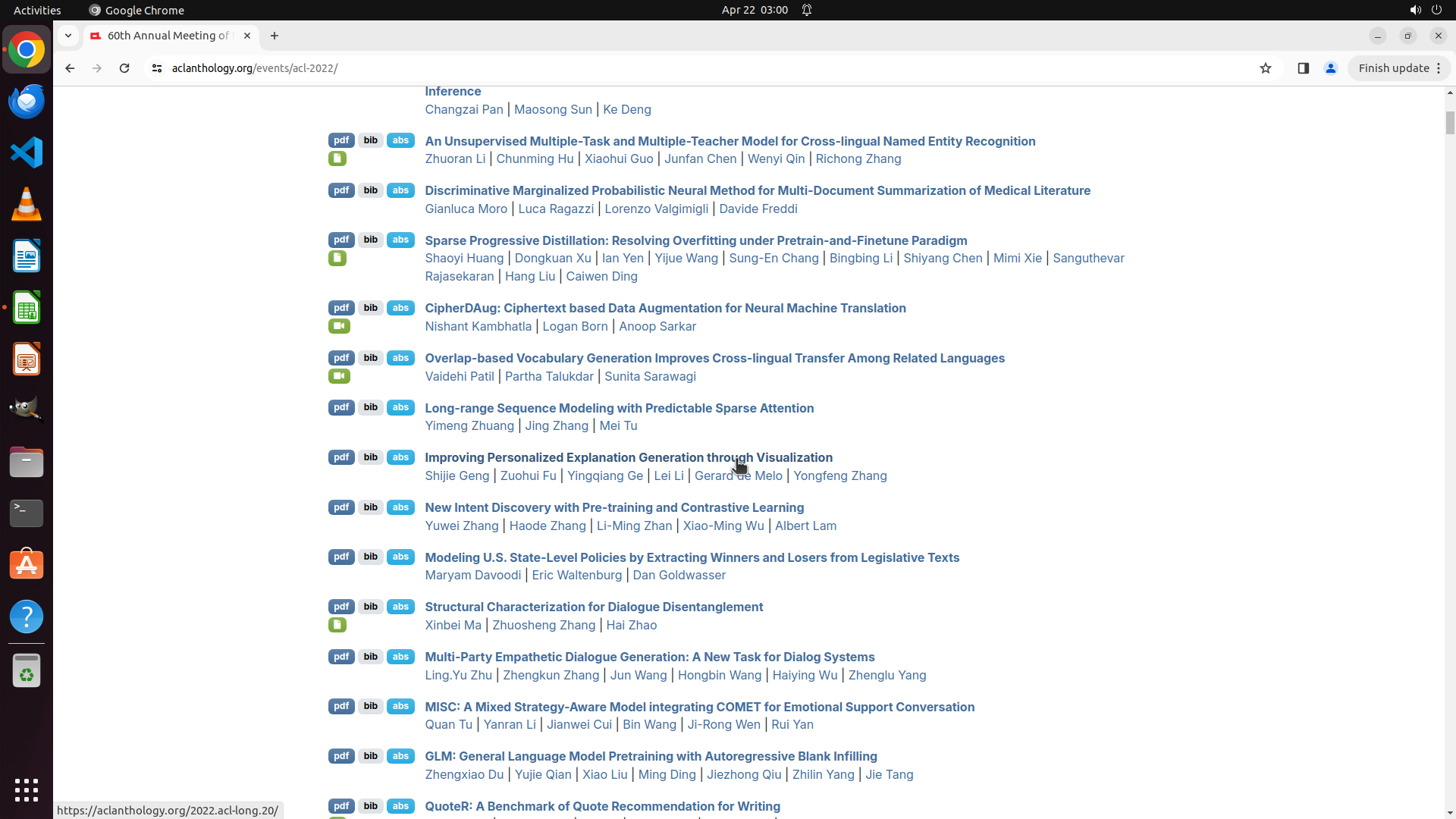This screenshot has width=1456, height=819.
Task: Open author page for Dan Goldwasser
Action: point(679,575)
